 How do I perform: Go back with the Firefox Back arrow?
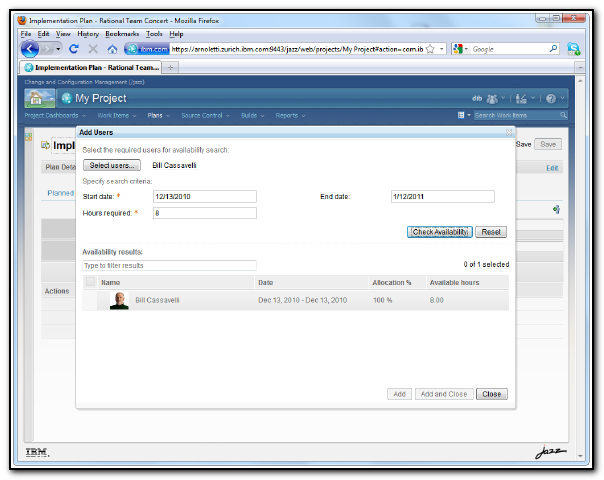30,49
